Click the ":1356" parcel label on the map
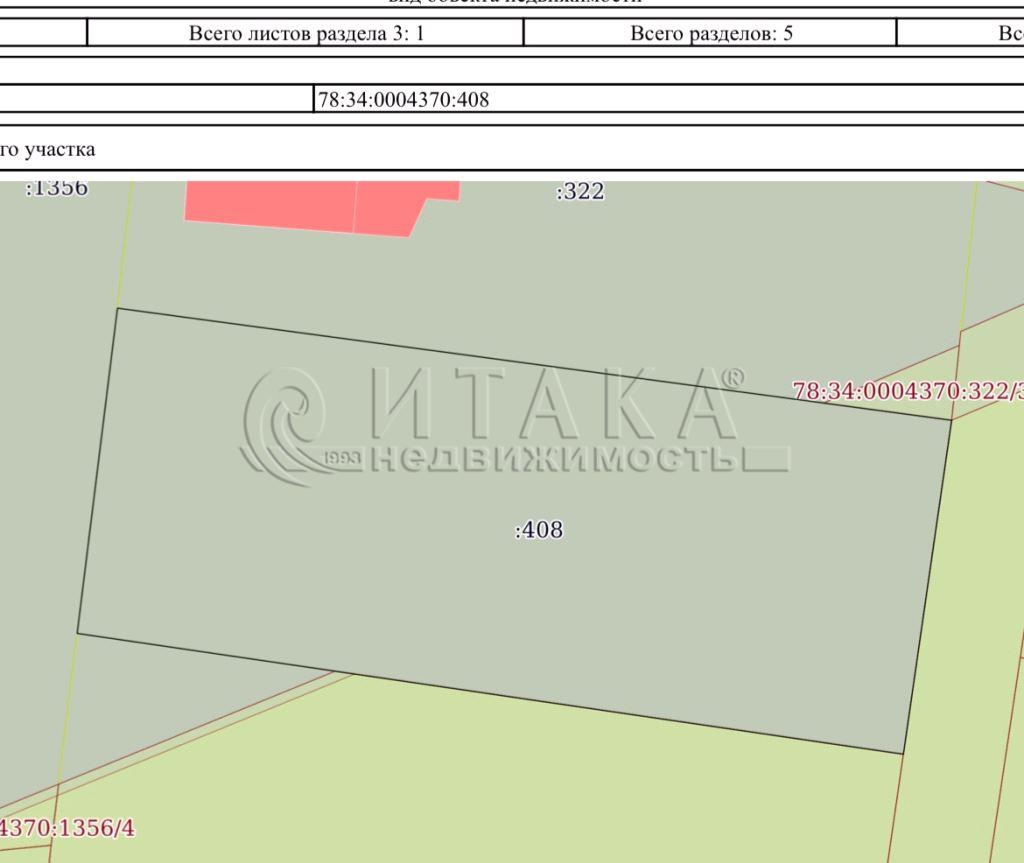This screenshot has height=863, width=1024. click(x=56, y=188)
